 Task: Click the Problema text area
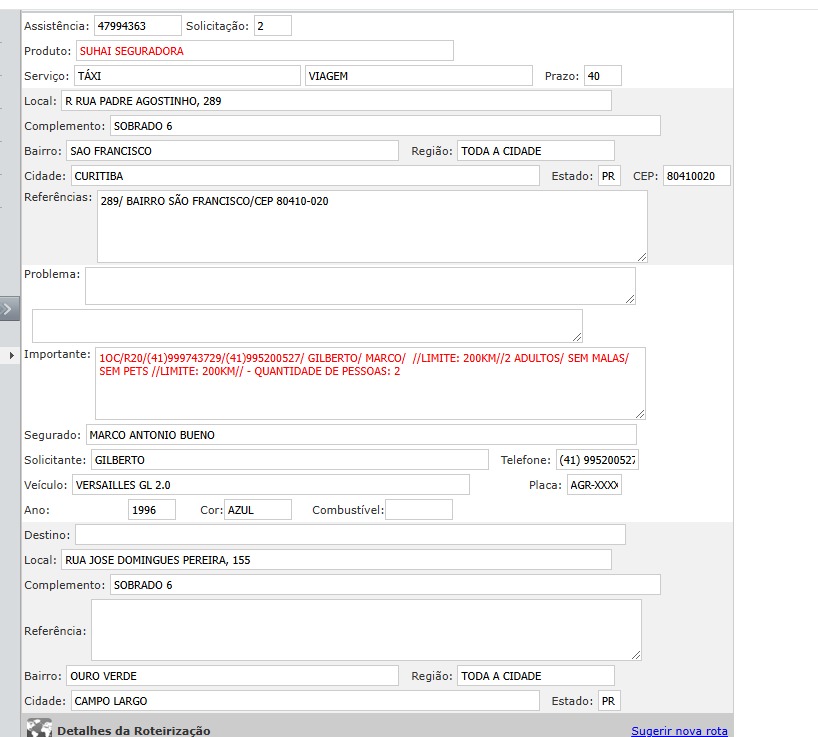click(x=360, y=286)
